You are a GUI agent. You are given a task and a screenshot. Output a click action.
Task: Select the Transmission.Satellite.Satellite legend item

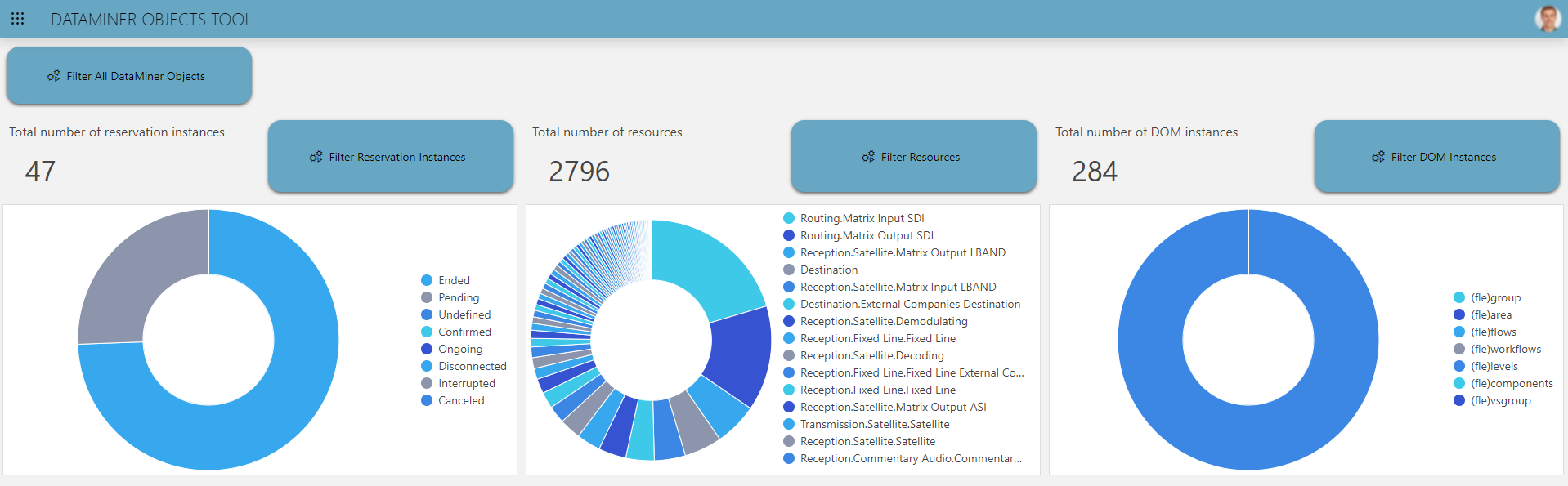pyautogui.click(x=867, y=424)
